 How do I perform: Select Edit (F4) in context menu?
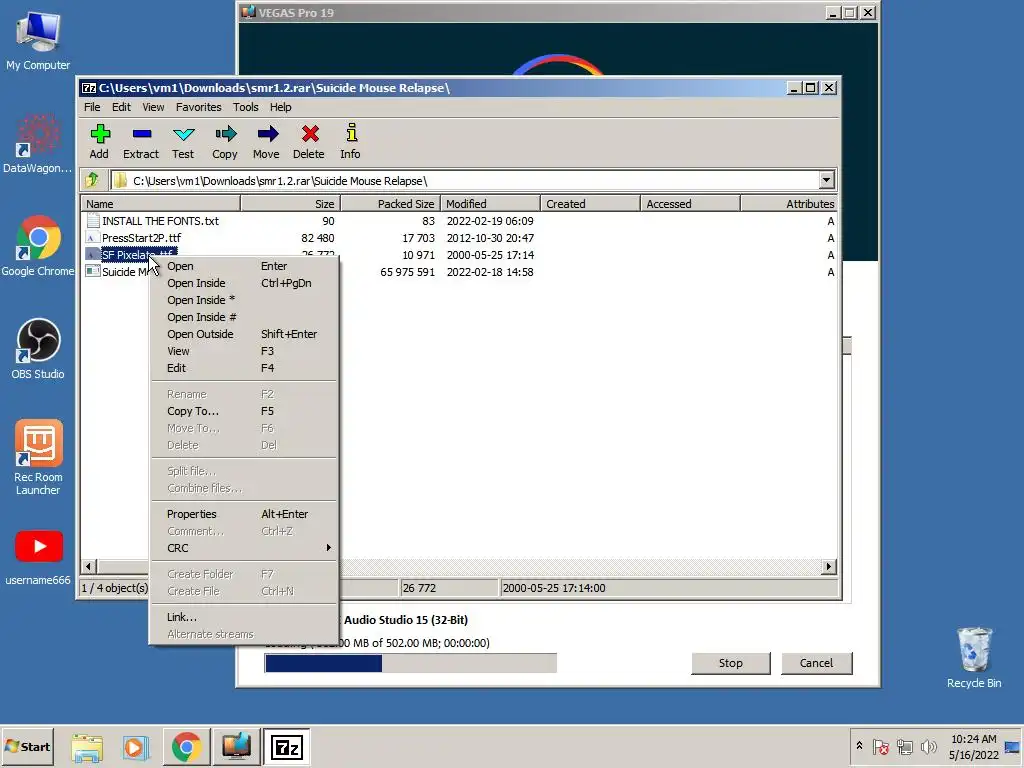(245, 368)
